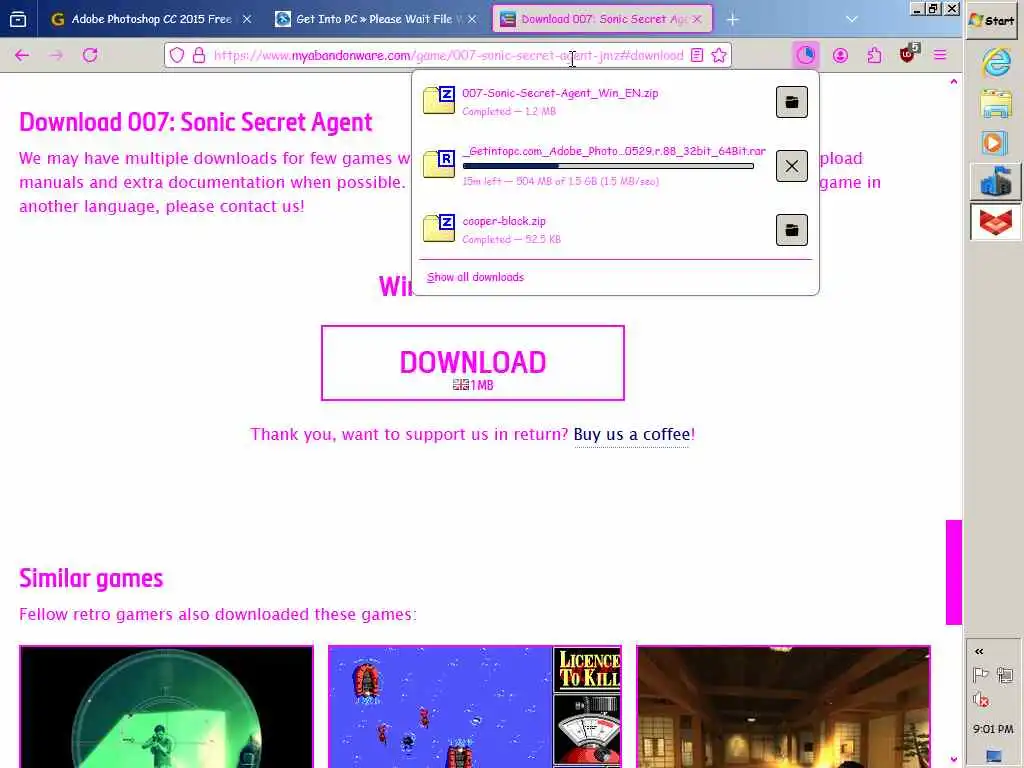
Task: Expand hidden tray icons chevron
Action: [979, 651]
